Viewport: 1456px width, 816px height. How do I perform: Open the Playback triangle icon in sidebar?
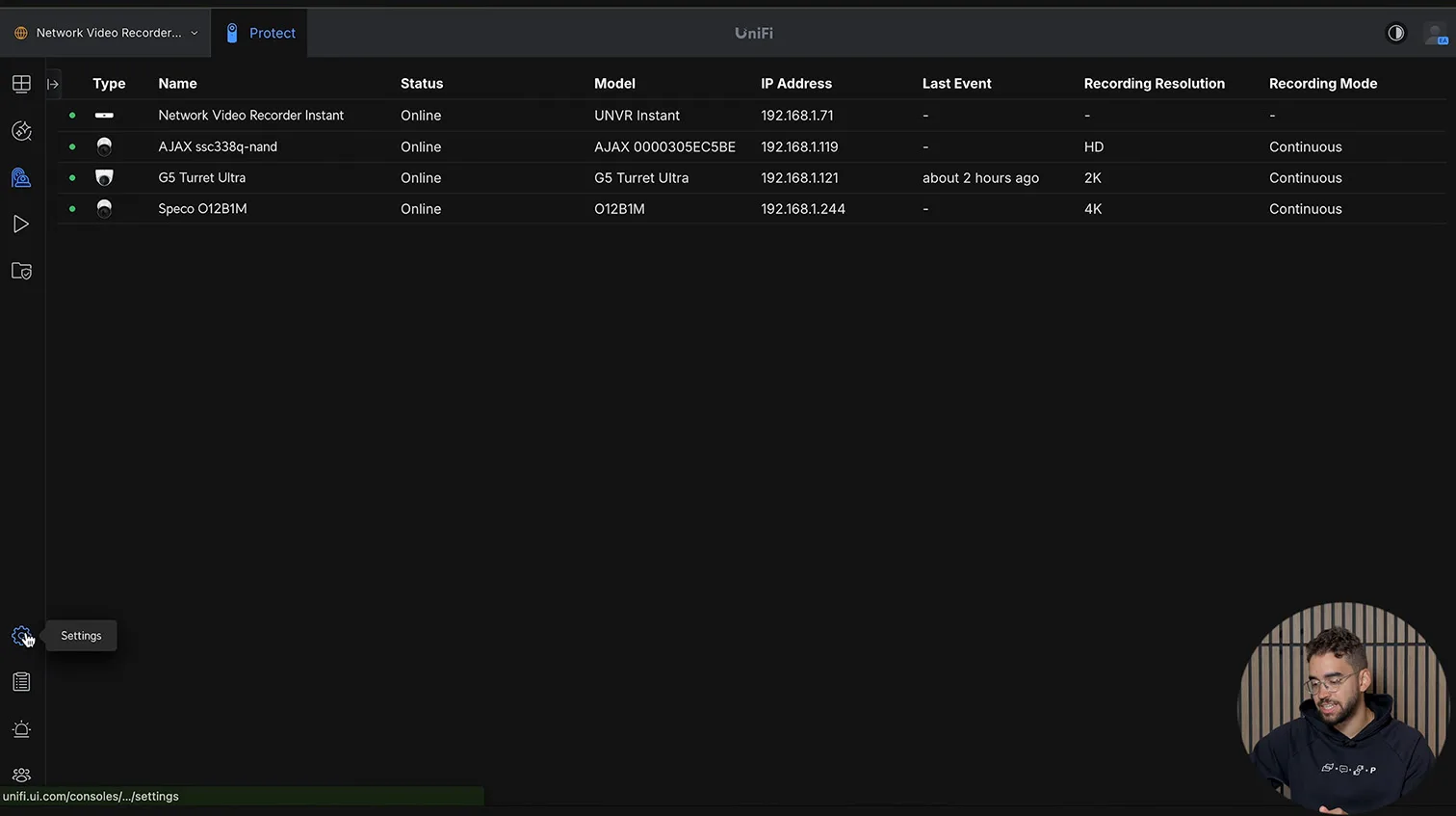point(21,224)
